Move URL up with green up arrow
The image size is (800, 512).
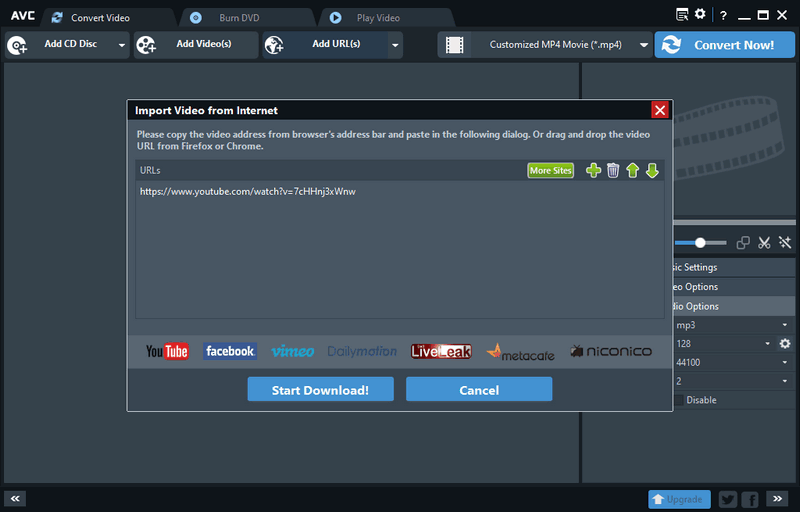(633, 170)
